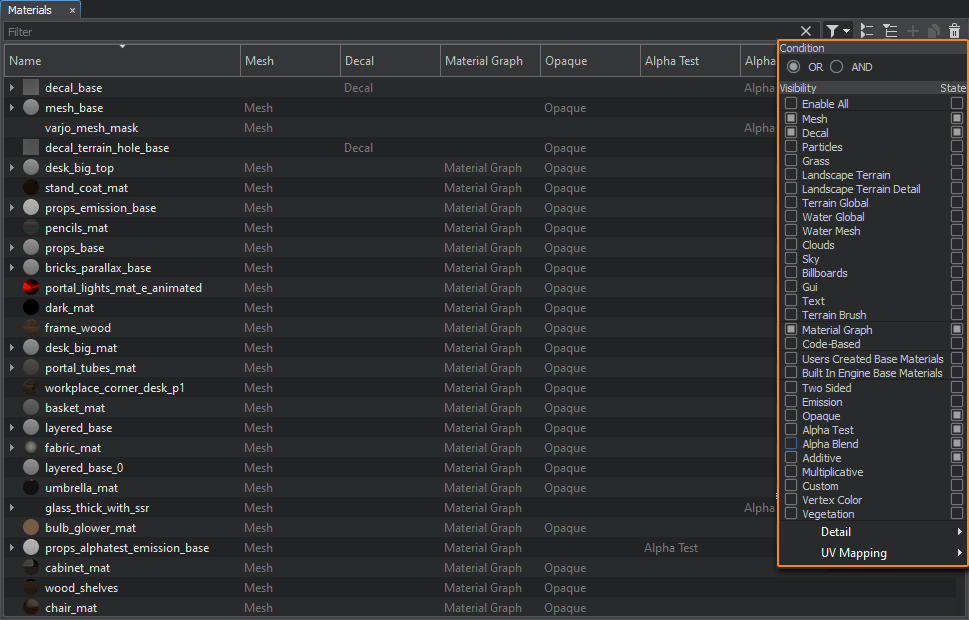
Task: Click the clone material icon
Action: (x=933, y=32)
